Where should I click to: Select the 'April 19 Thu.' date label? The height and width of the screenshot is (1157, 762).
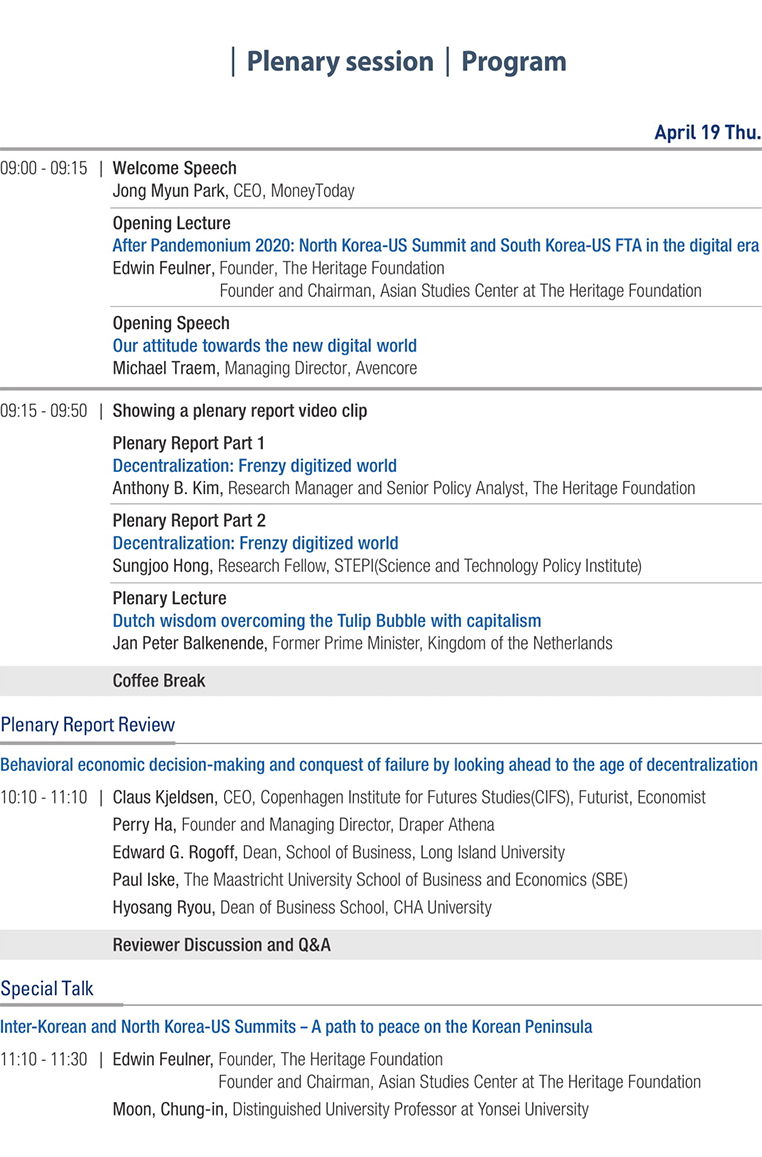[x=707, y=132]
